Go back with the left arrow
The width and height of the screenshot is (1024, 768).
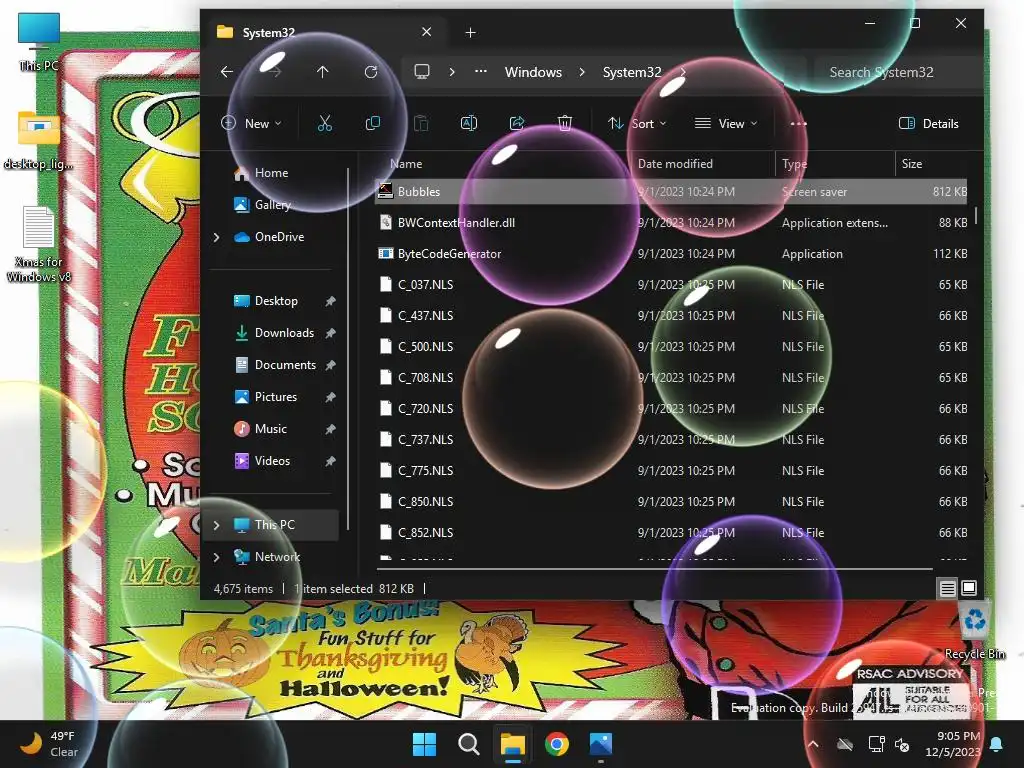(227, 72)
